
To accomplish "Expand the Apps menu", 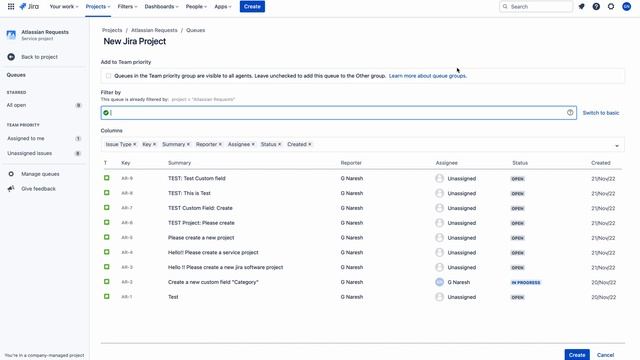I will (x=223, y=7).
